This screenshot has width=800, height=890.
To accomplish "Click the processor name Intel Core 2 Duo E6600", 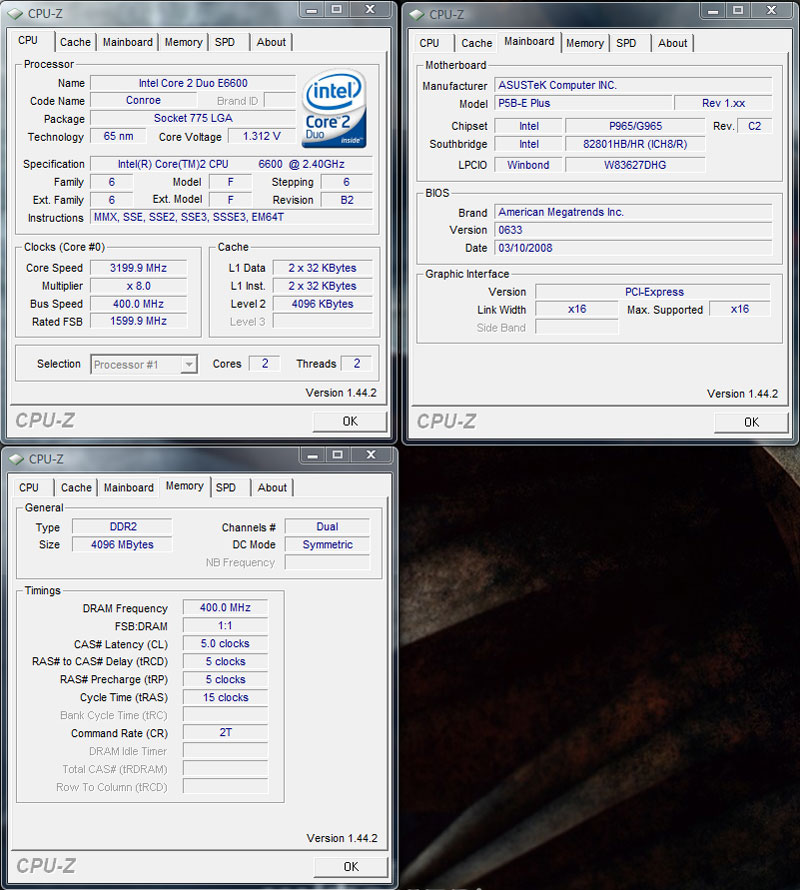I will pos(193,83).
